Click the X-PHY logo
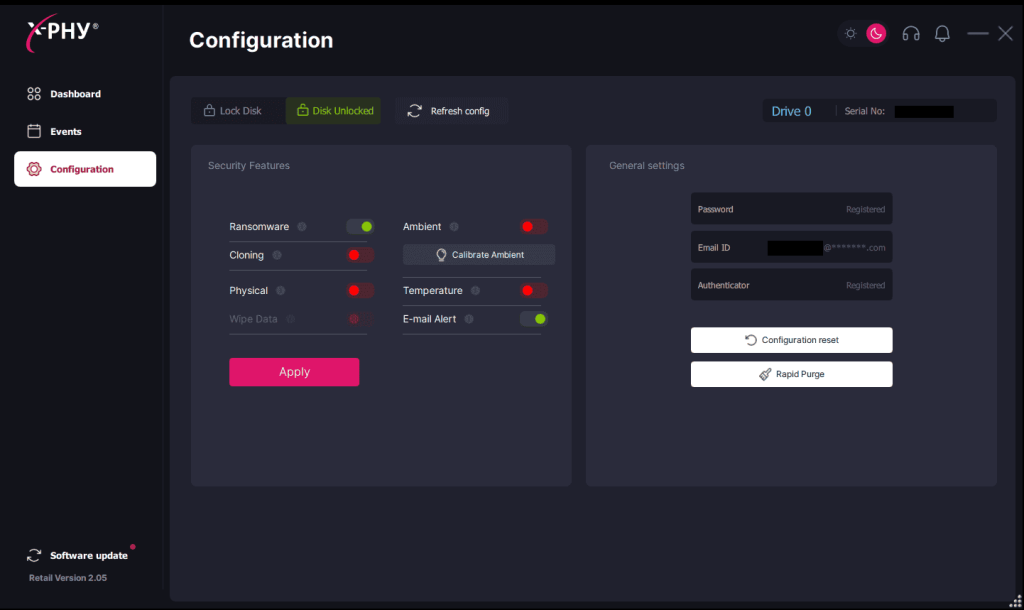 tap(62, 34)
